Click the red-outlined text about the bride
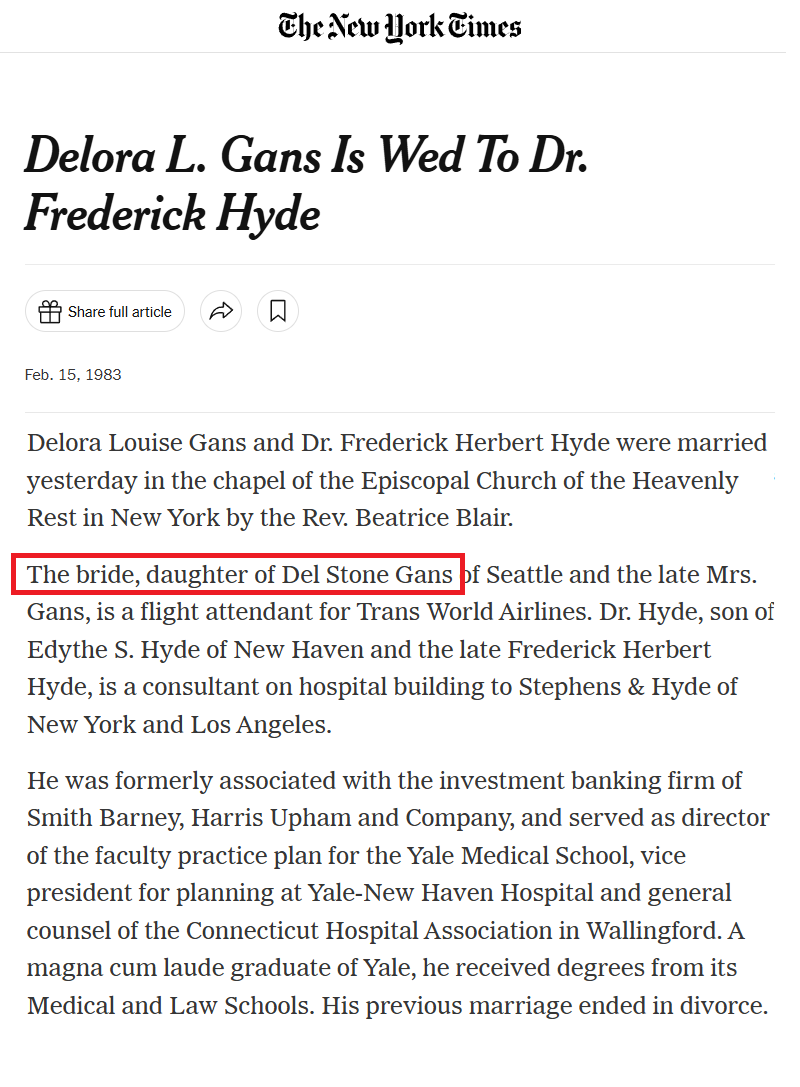This screenshot has width=800, height=1087. click(240, 575)
